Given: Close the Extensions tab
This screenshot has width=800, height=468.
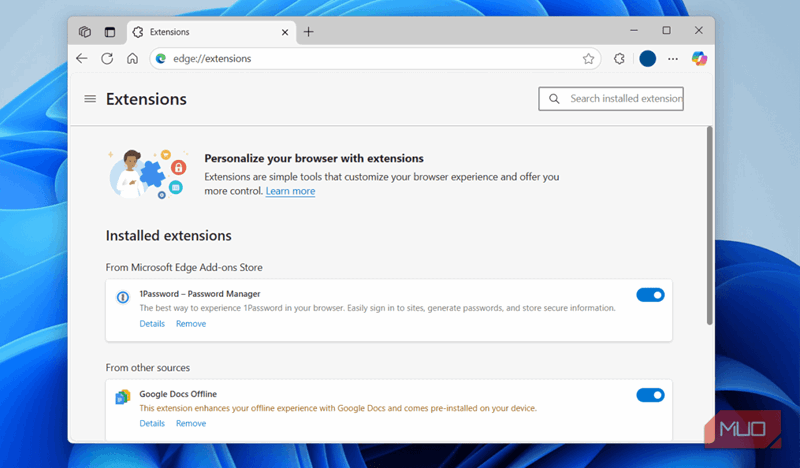Looking at the screenshot, I should (x=285, y=32).
